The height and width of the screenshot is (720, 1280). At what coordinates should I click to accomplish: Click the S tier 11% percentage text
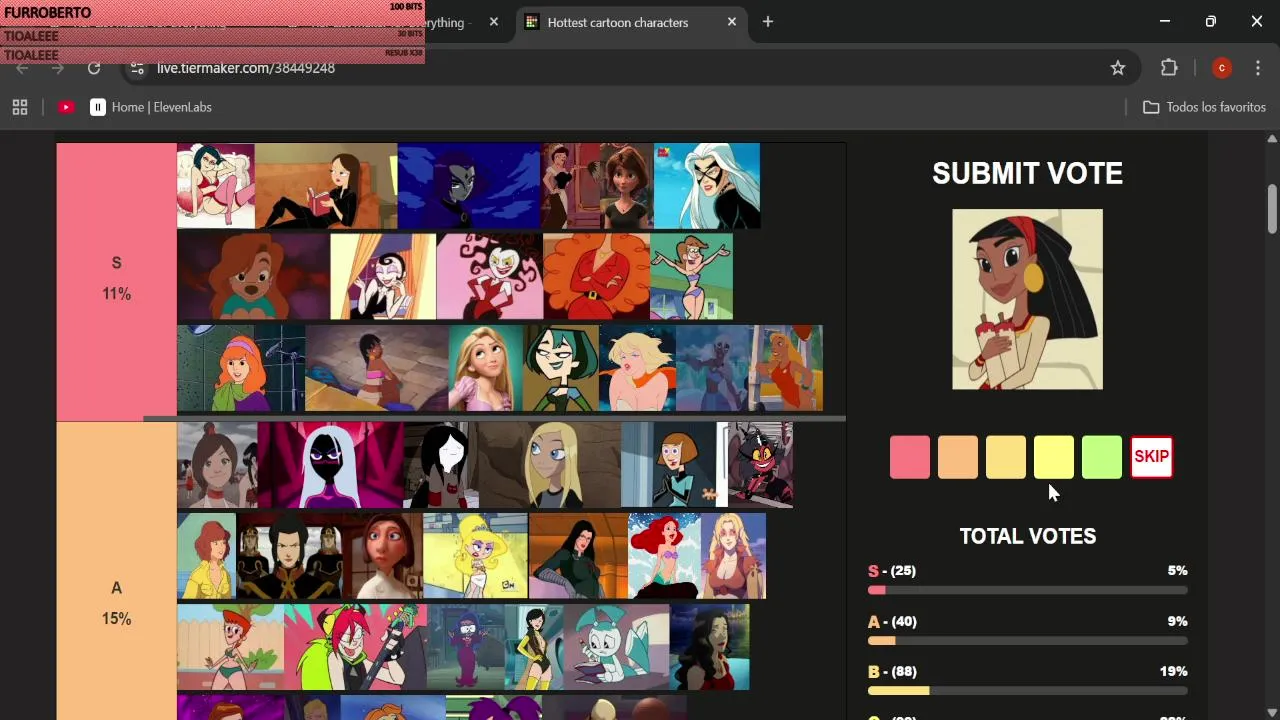coord(116,294)
